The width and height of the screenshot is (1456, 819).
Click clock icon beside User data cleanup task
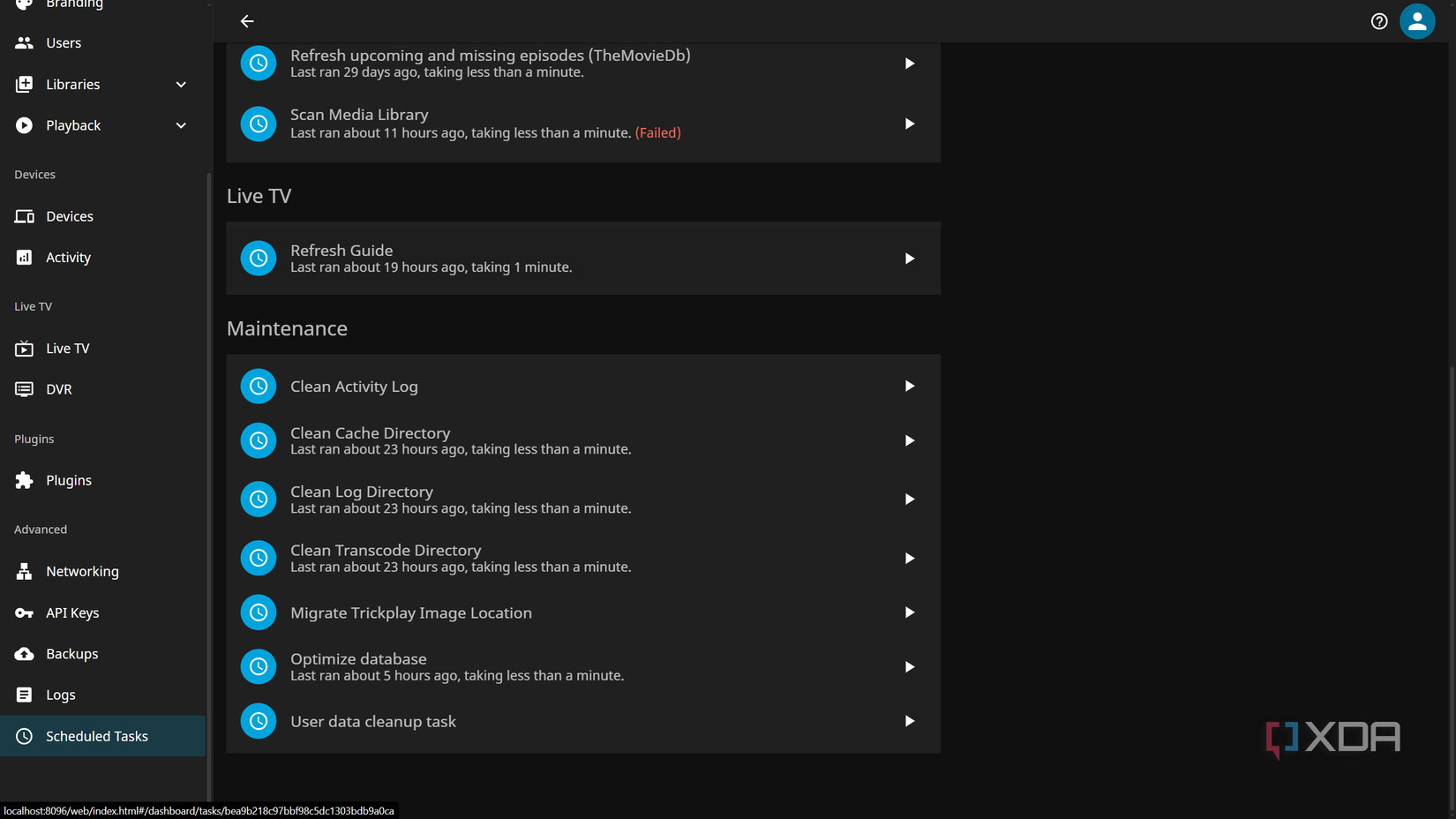259,721
